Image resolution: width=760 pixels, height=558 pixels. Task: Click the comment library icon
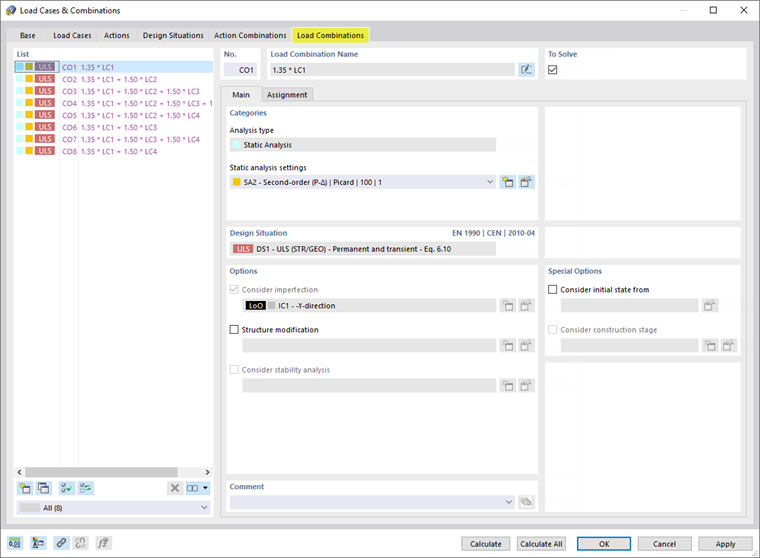pyautogui.click(x=526, y=502)
